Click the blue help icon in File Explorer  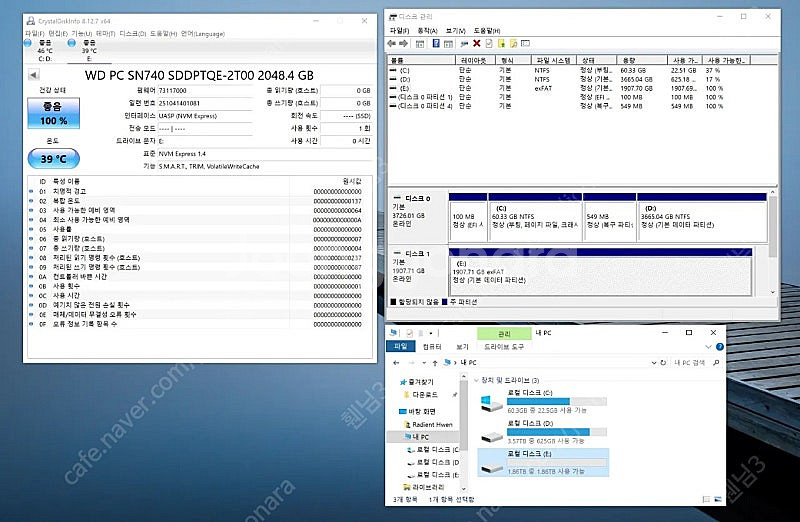click(719, 347)
